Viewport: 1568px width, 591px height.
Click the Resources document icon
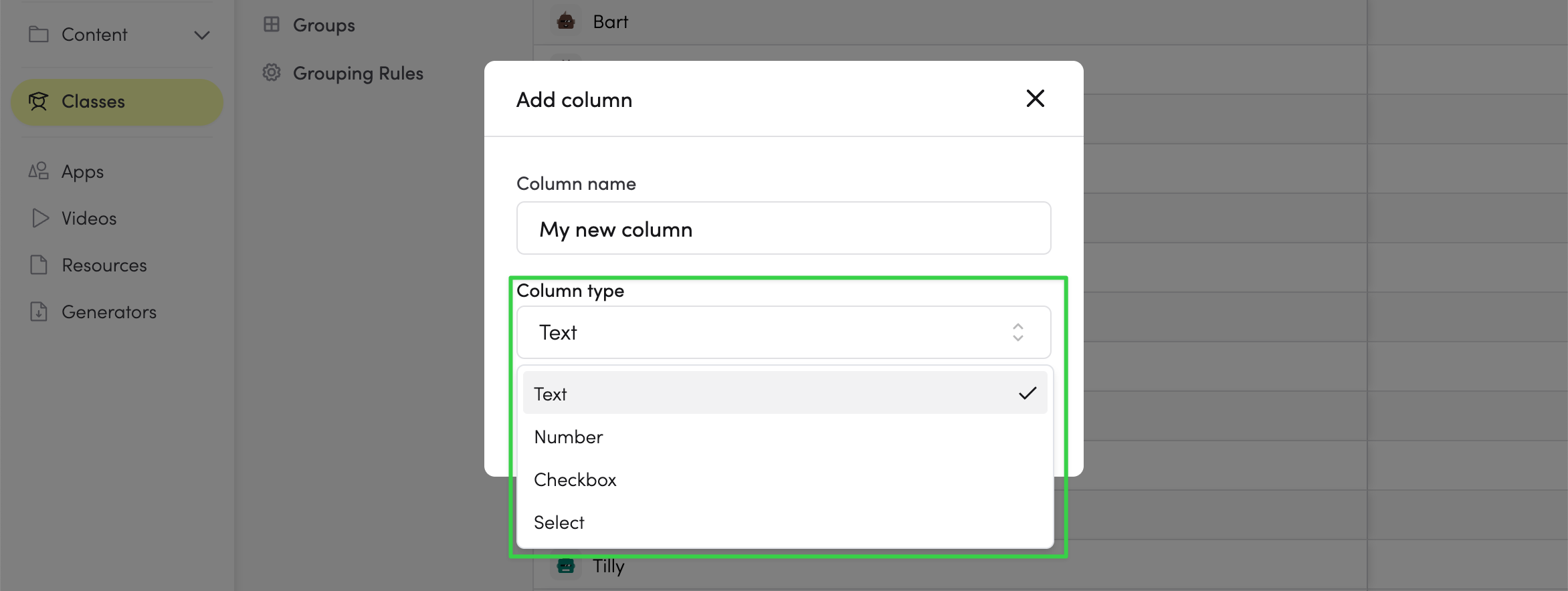pyautogui.click(x=39, y=265)
